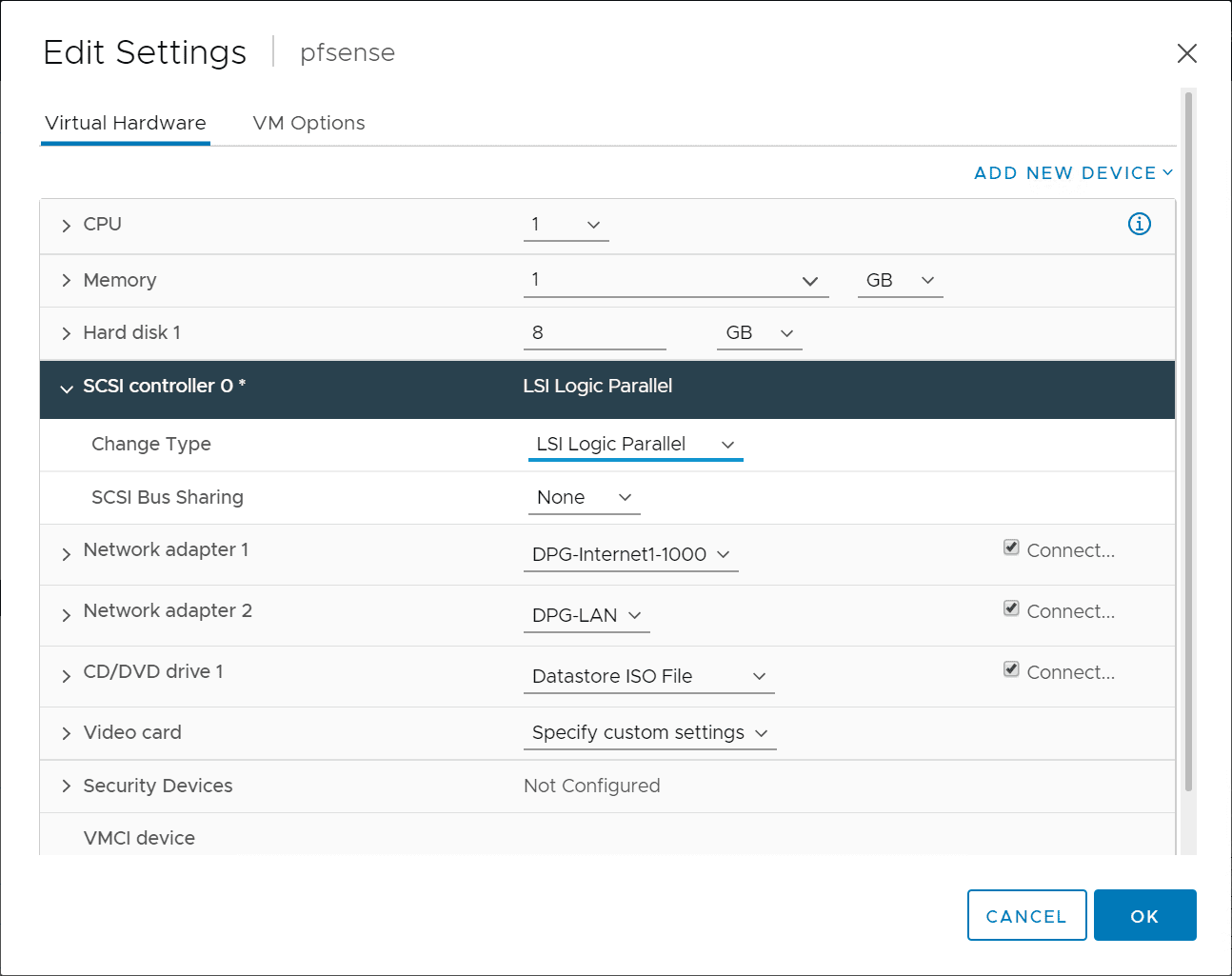Open the SCSI Bus Sharing dropdown
This screenshot has height=976, width=1232.
click(584, 498)
